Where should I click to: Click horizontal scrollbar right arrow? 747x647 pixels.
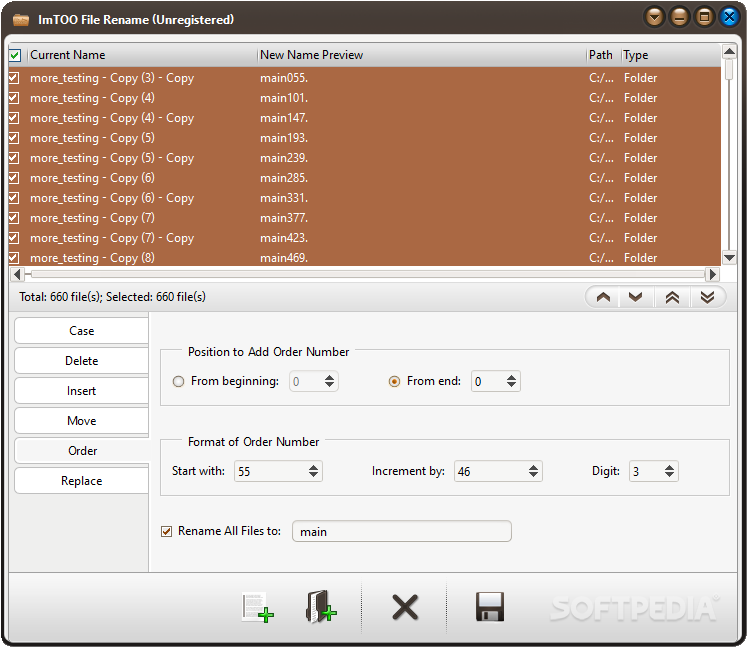[713, 274]
